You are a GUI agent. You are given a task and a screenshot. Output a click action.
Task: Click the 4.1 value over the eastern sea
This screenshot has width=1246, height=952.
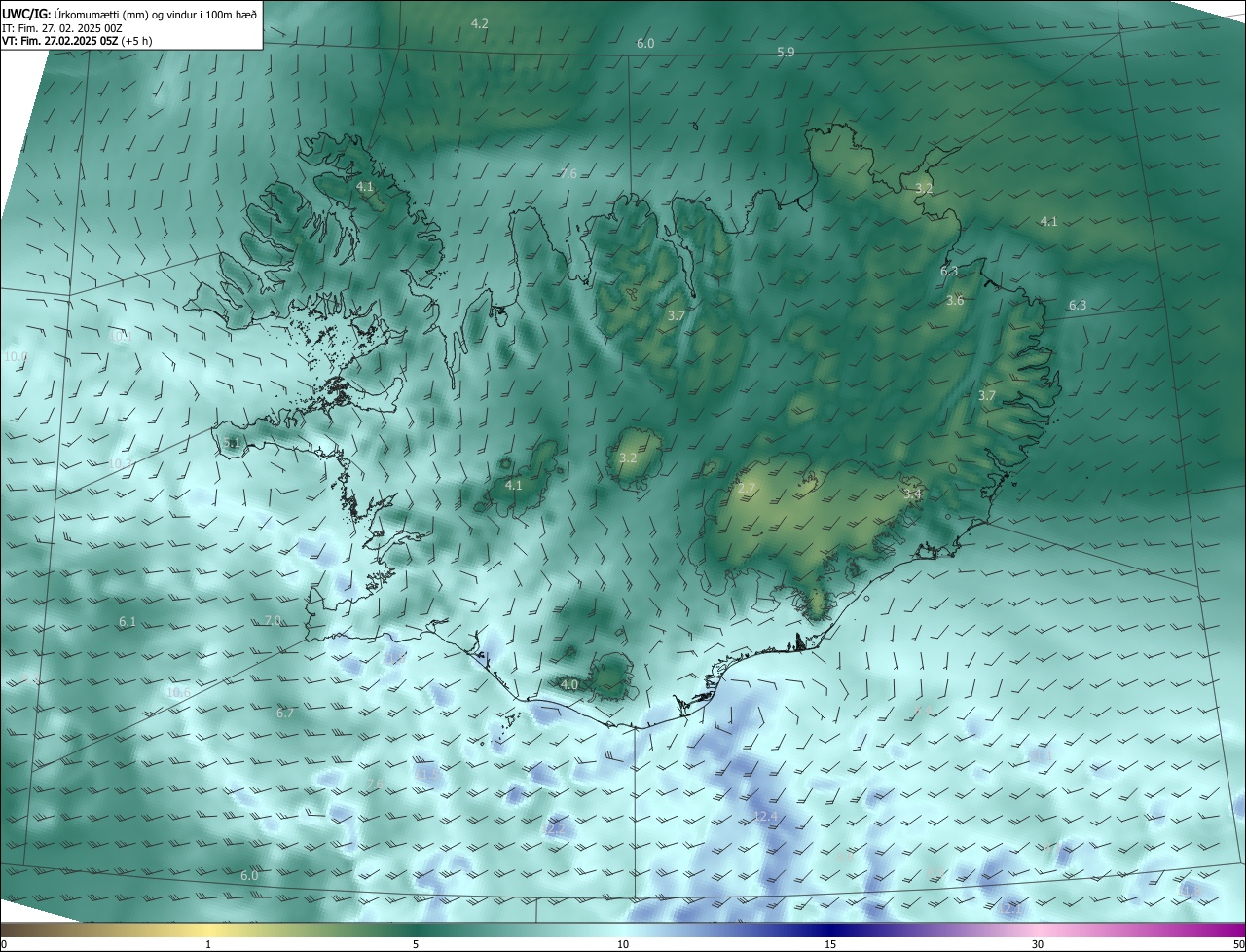point(1048,222)
